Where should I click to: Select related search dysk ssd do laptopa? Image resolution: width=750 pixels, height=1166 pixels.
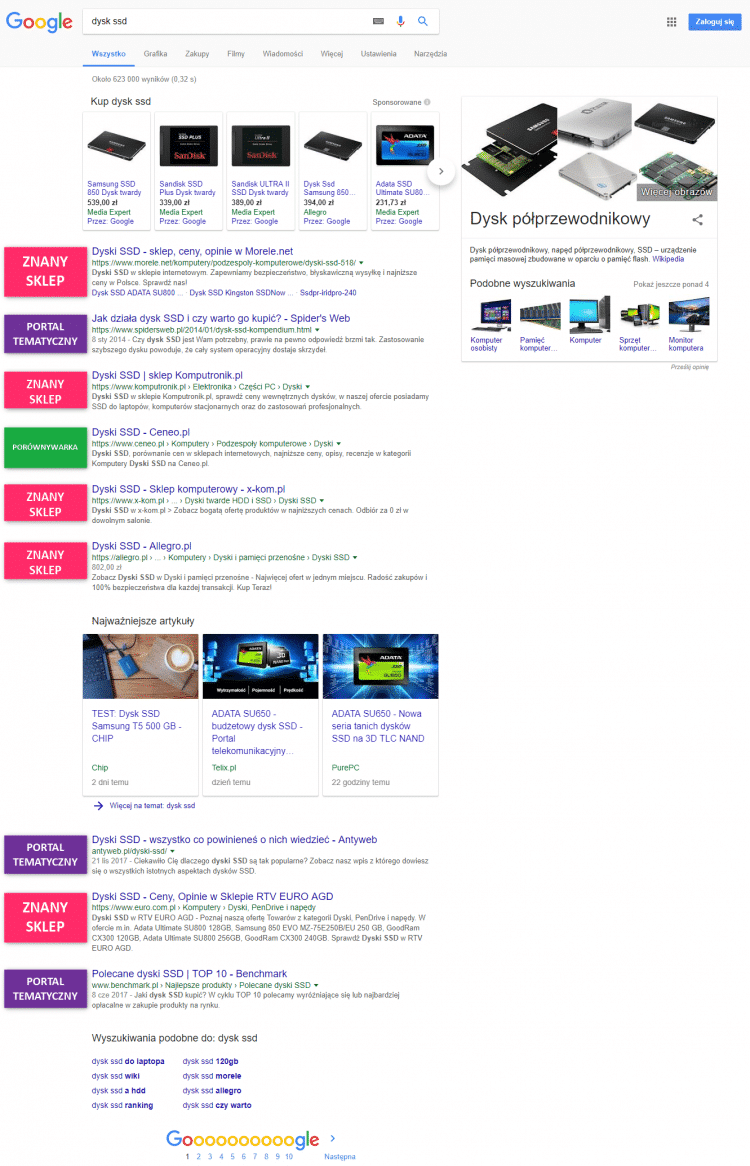128,1061
